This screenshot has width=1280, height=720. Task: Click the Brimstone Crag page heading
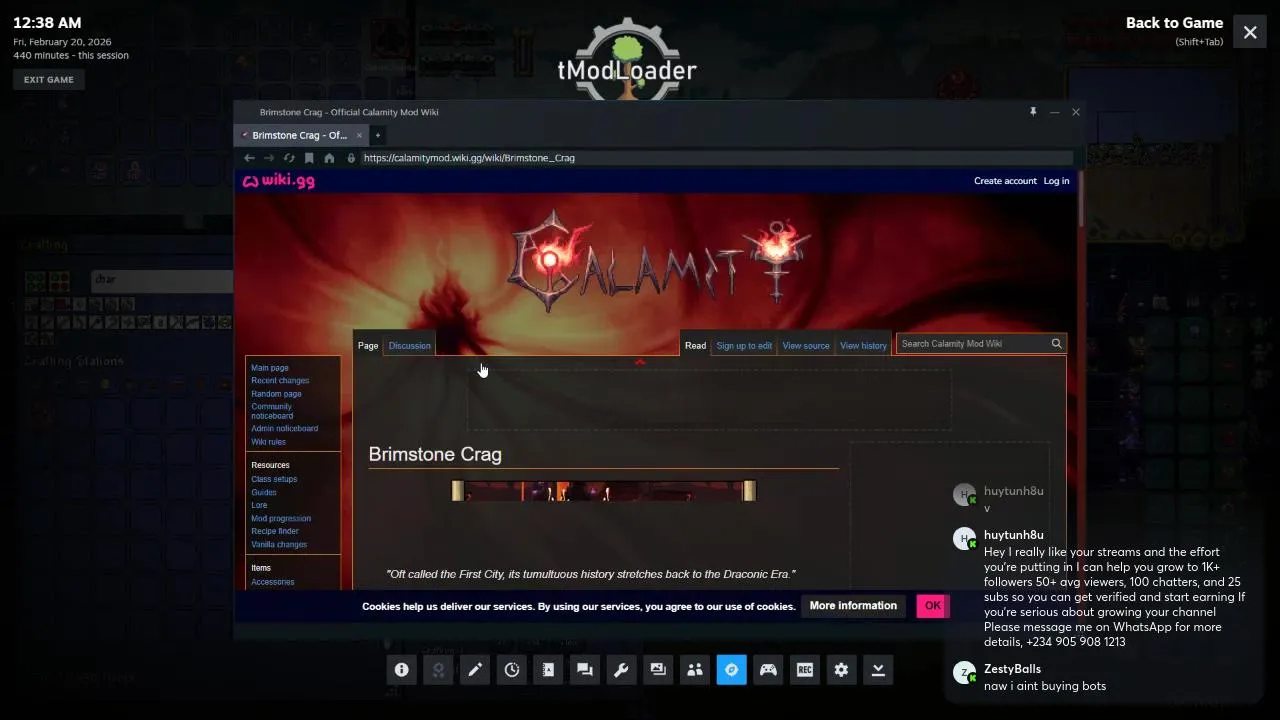[x=435, y=455]
